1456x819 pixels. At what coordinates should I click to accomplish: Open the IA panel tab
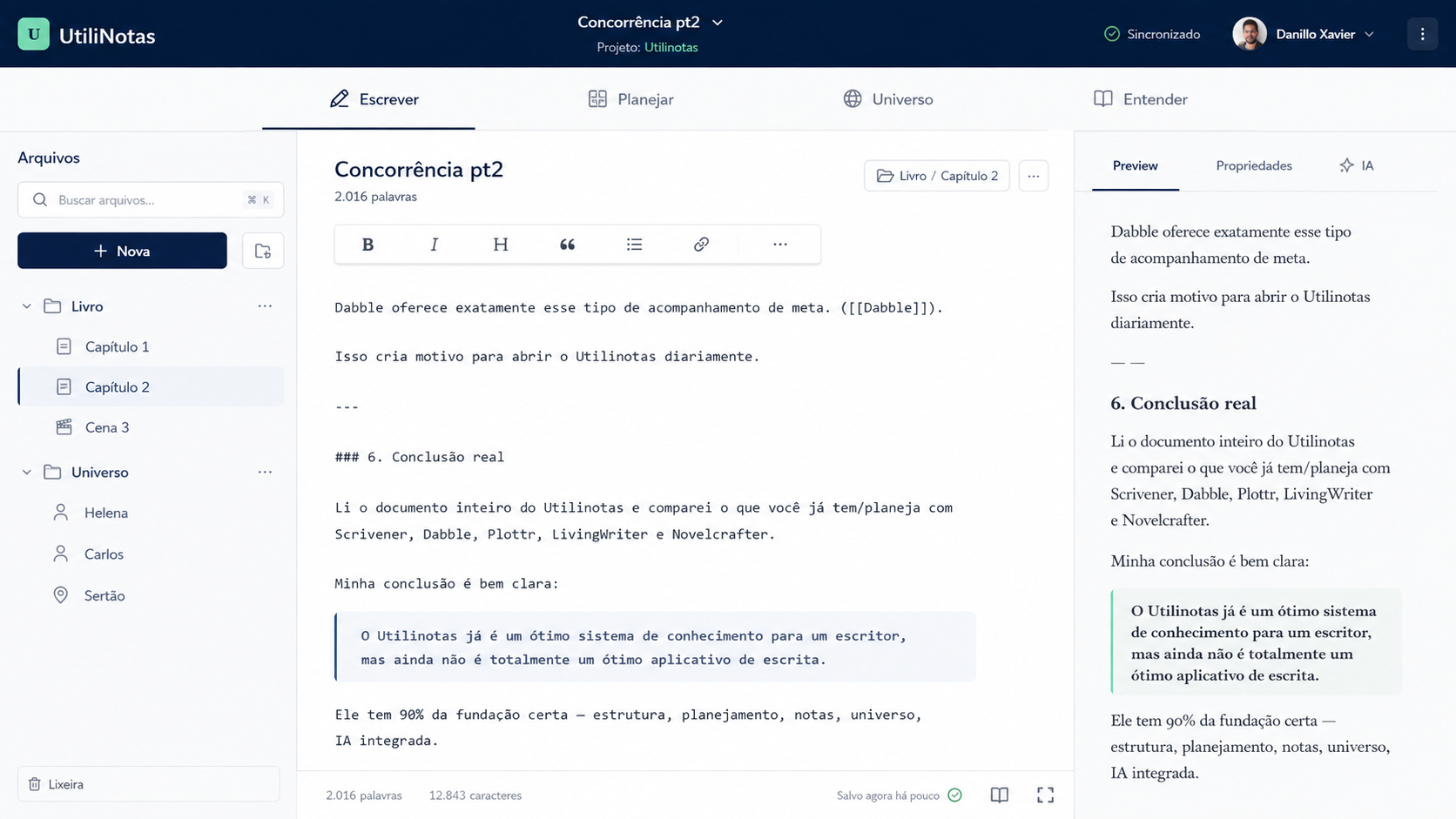pos(1357,165)
